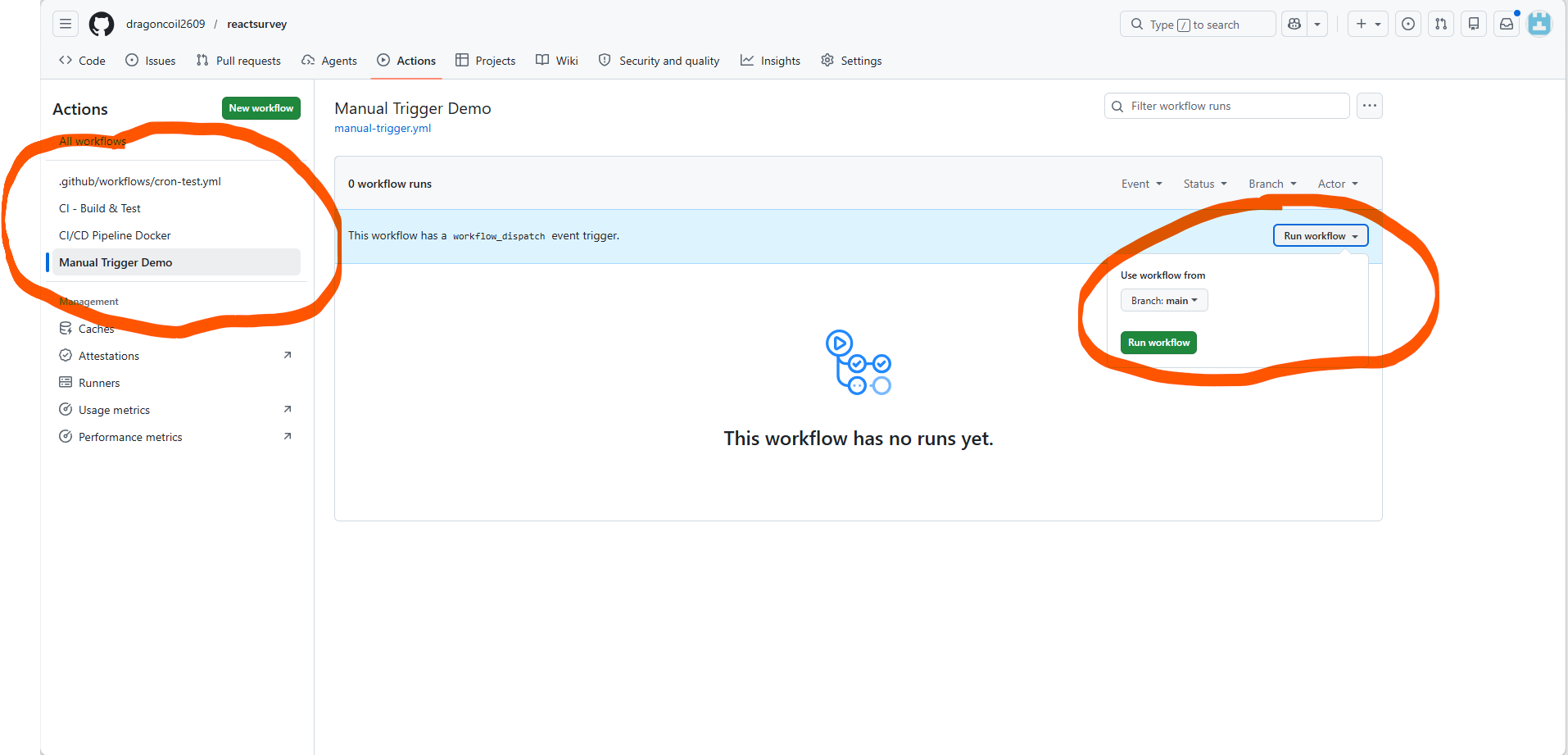The width and height of the screenshot is (1568, 755).
Task: Open the reactsurvey repository link
Action: tap(257, 24)
